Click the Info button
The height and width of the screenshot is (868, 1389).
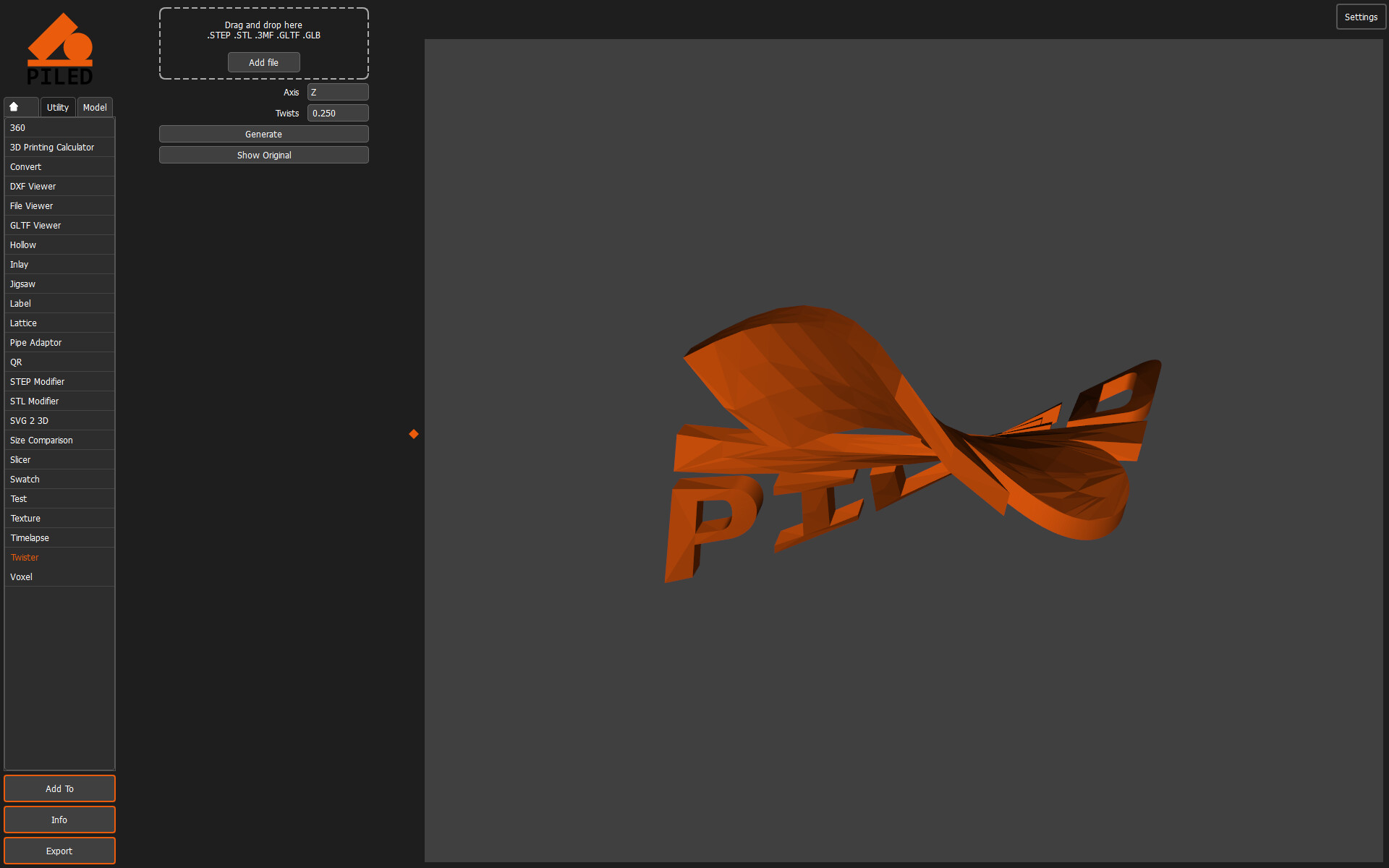tap(59, 820)
